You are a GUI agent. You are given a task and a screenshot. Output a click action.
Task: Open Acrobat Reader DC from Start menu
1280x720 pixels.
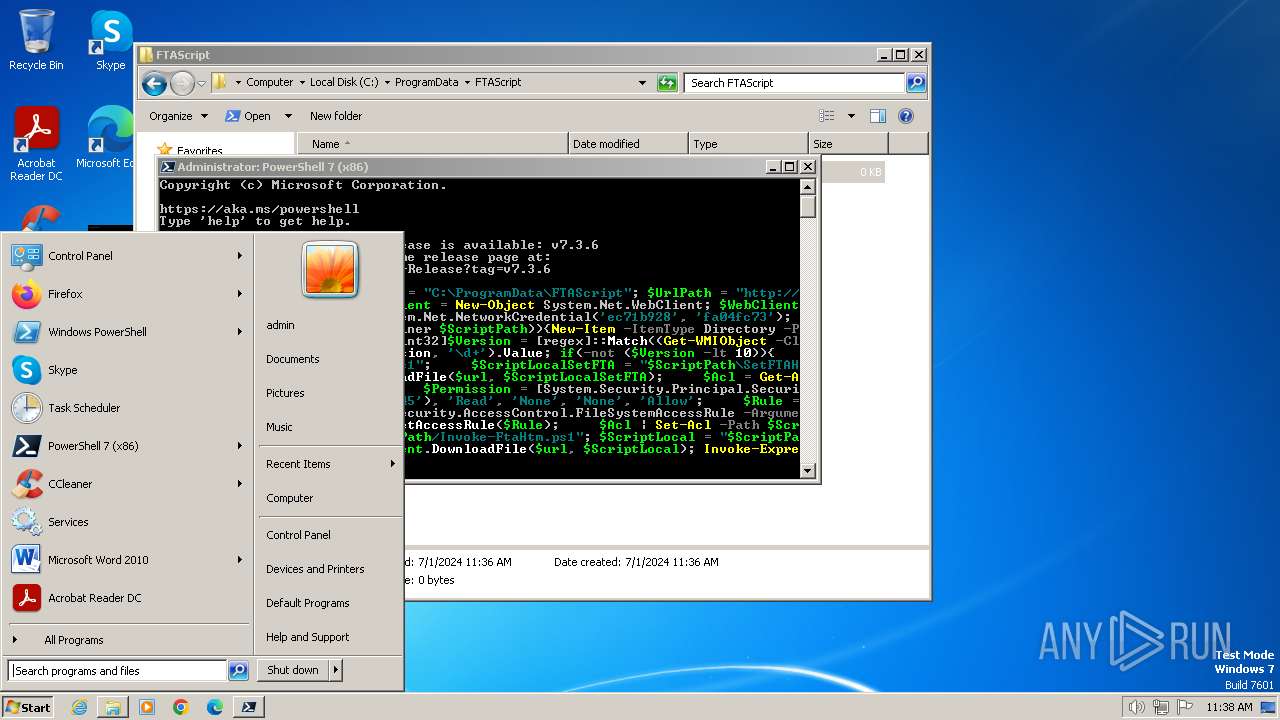(x=127, y=598)
